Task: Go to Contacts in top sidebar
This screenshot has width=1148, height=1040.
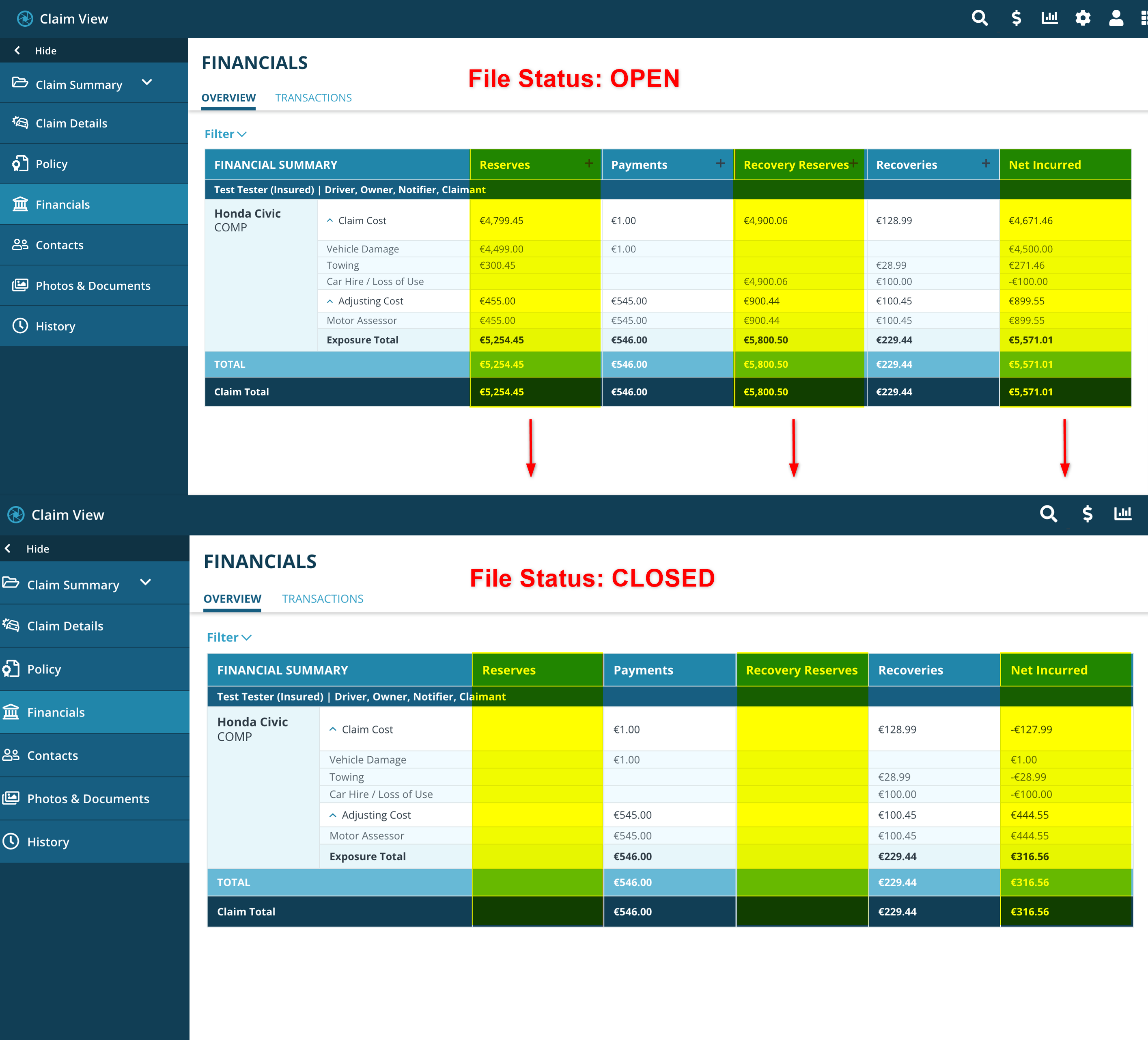Action: [x=59, y=245]
